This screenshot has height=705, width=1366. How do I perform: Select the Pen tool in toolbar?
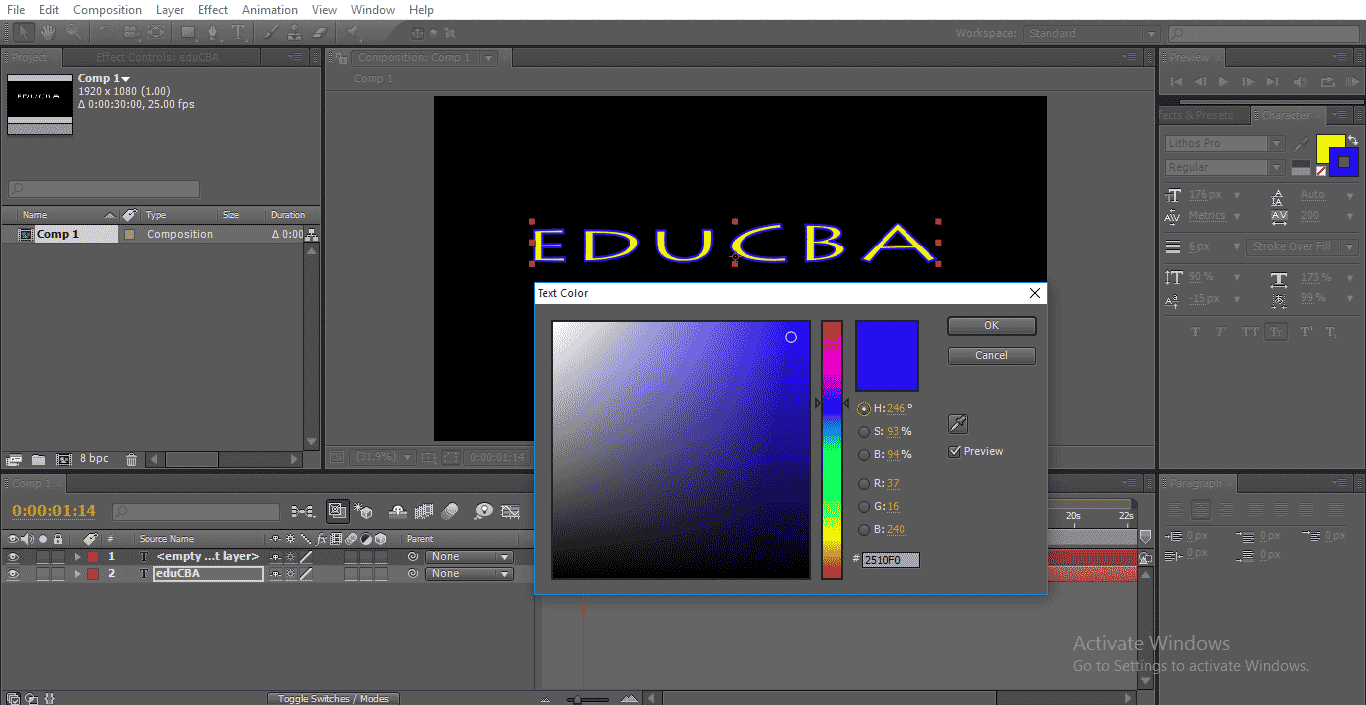pos(213,33)
